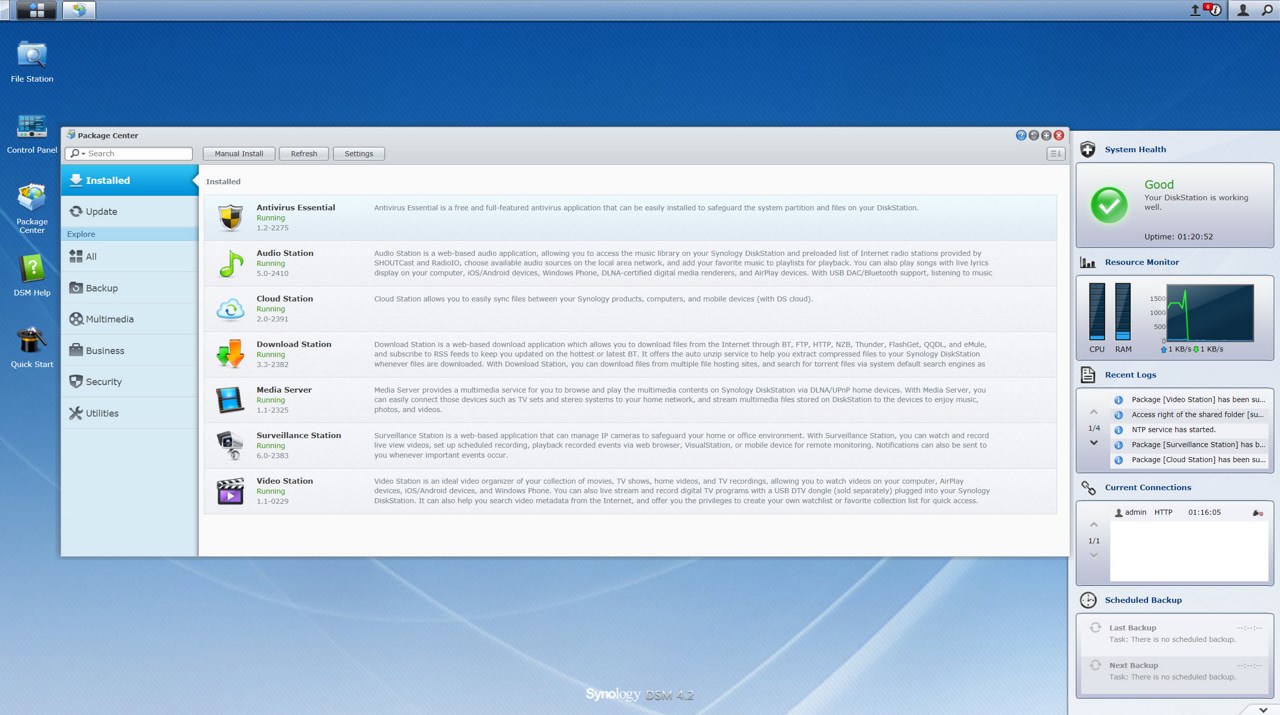Select the 'Access right of the shared folder' log
The image size is (1280, 715).
1189,415
